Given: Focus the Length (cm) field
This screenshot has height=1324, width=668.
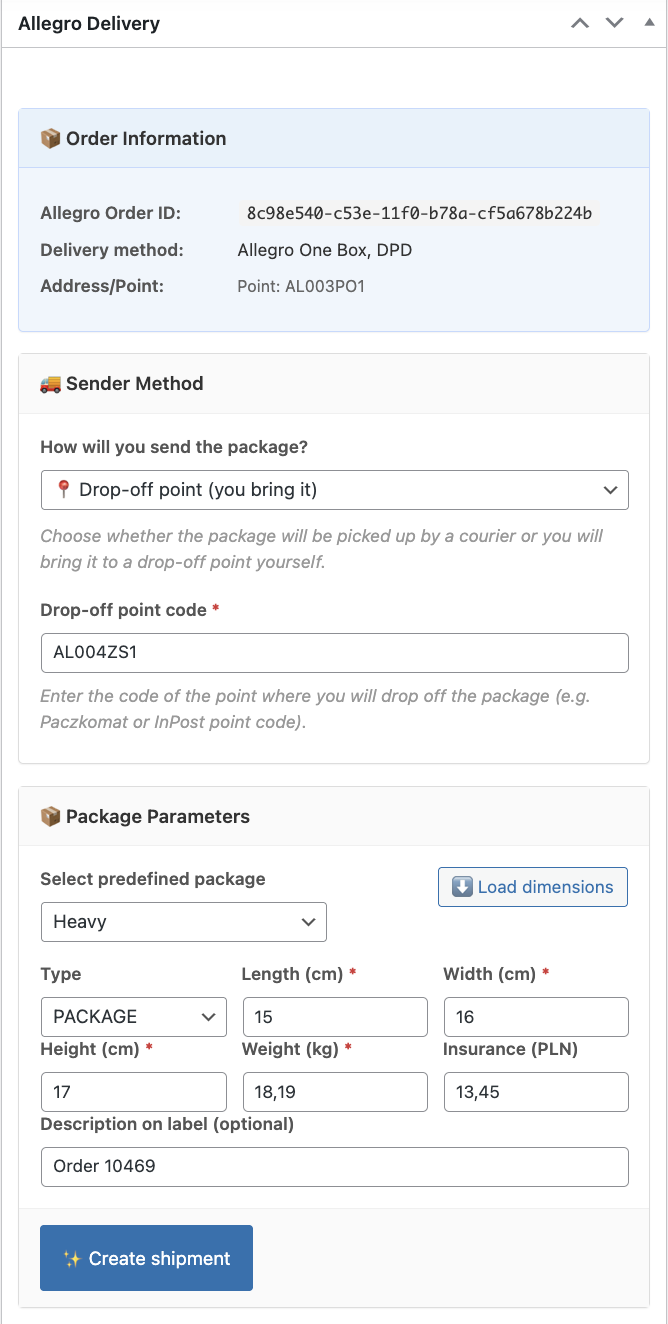Looking at the screenshot, I should coord(334,1017).
